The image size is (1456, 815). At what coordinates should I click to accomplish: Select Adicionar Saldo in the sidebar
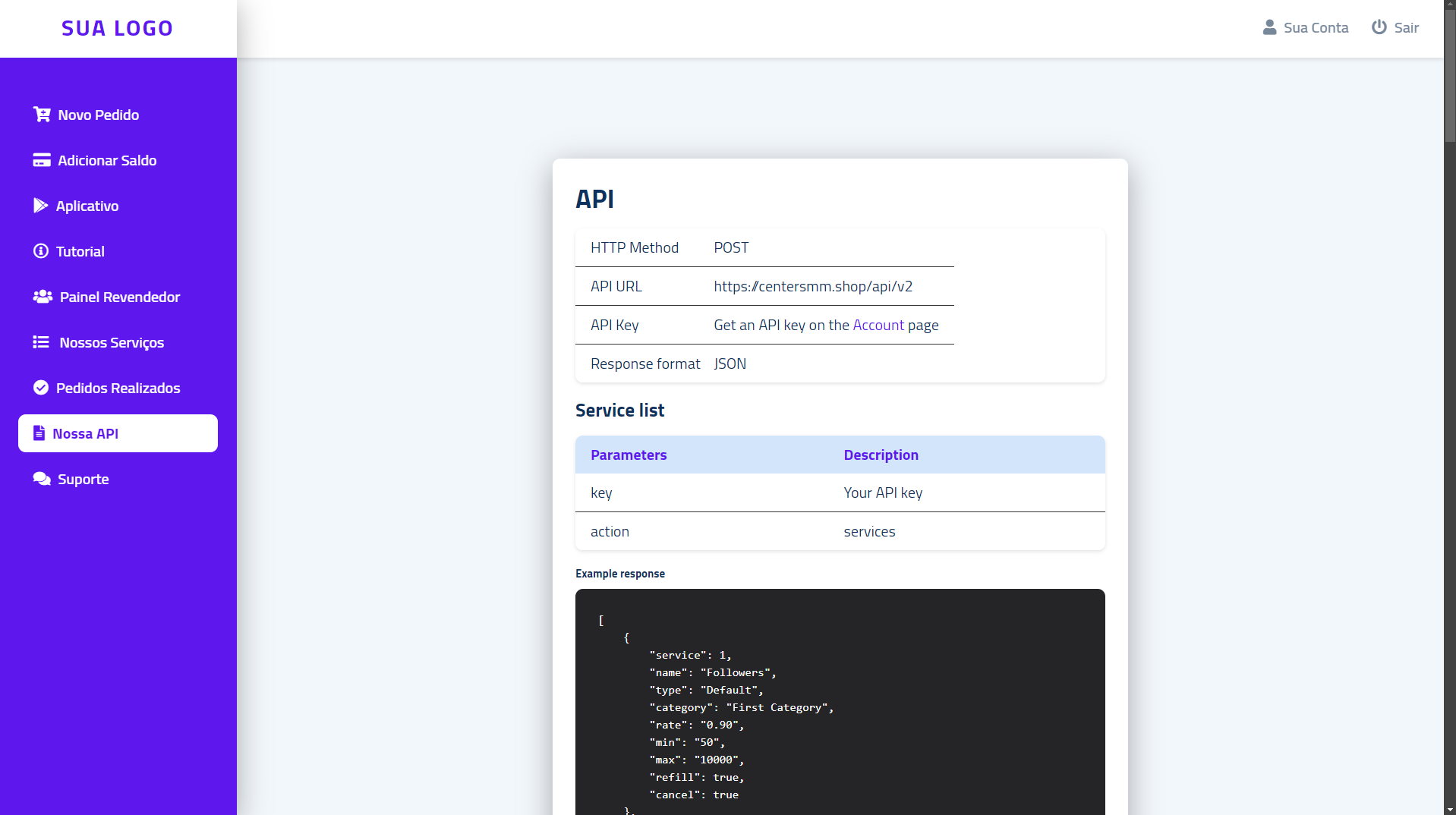point(106,160)
